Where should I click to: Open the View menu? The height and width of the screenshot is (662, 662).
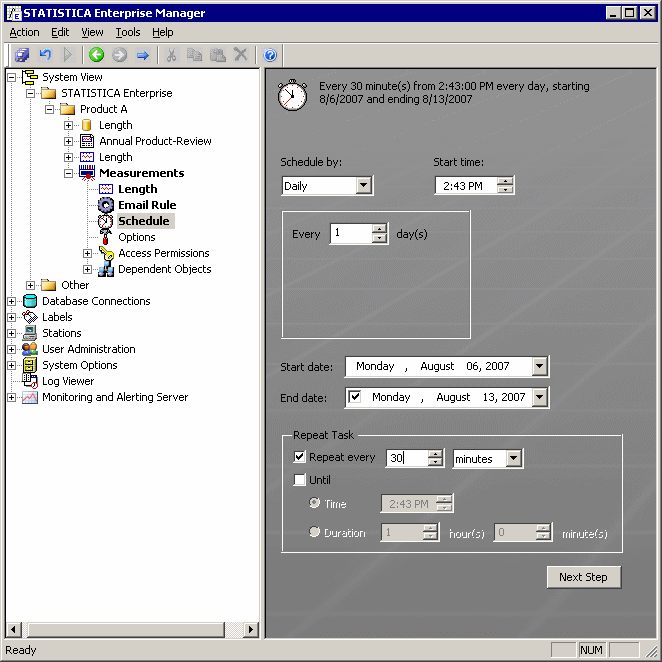(x=92, y=32)
